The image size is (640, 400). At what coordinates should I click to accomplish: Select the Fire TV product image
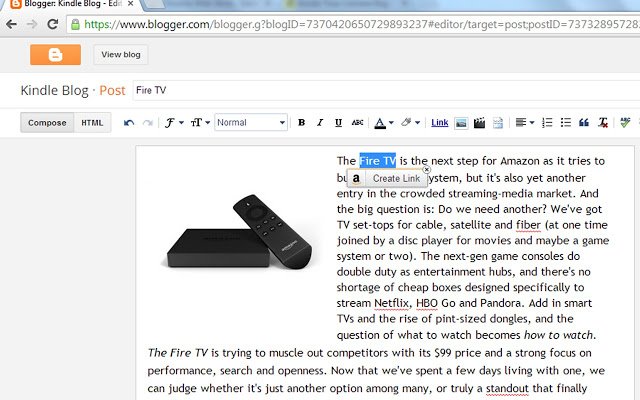coord(239,232)
